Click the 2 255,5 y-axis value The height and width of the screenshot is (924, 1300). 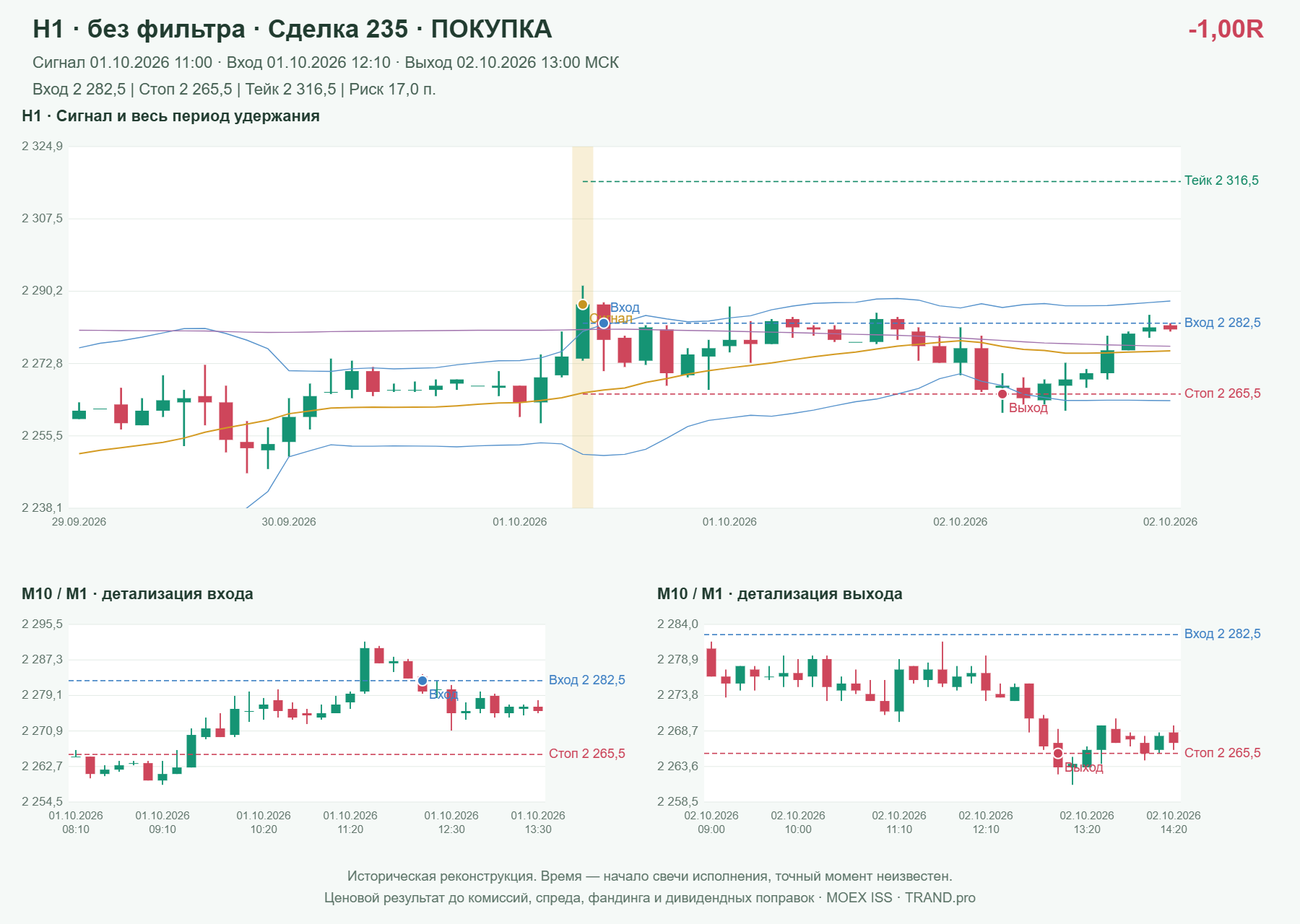pos(42,436)
